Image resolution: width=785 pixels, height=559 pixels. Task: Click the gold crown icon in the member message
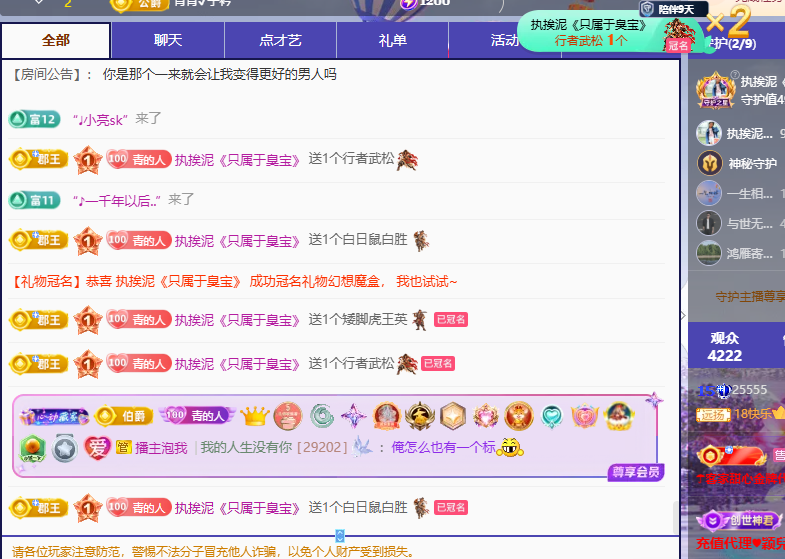click(255, 416)
